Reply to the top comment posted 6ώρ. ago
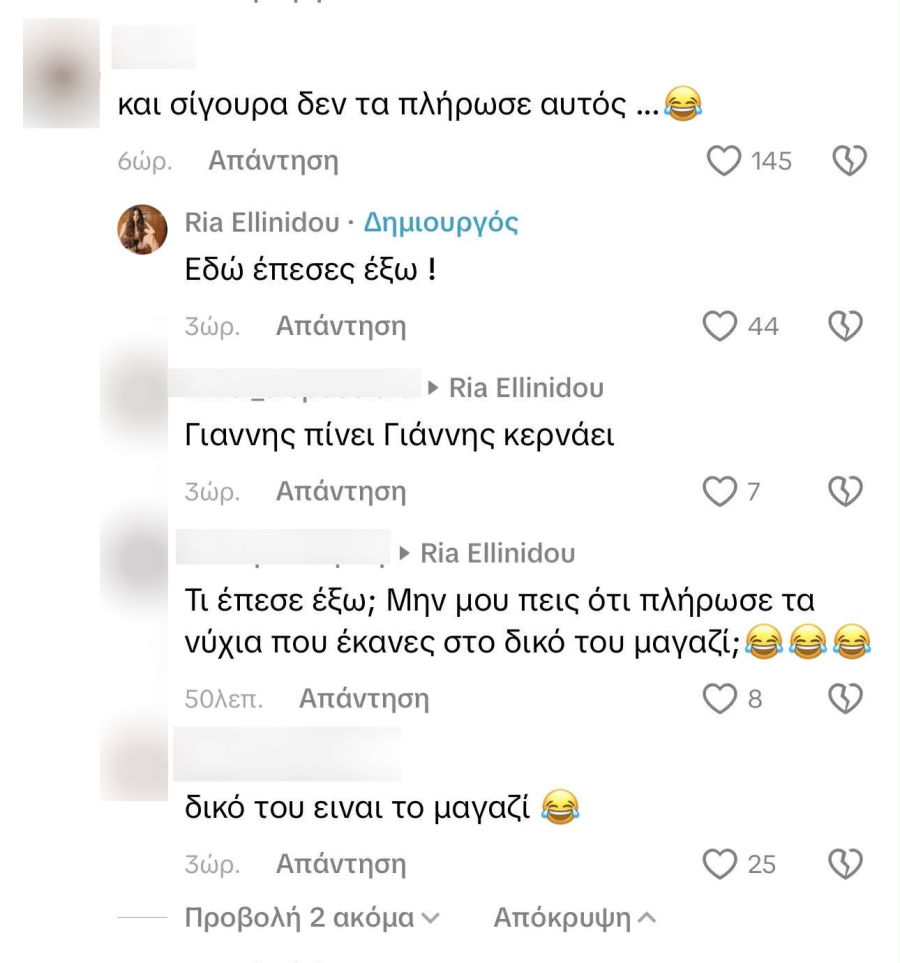The image size is (900, 963). click(x=272, y=160)
